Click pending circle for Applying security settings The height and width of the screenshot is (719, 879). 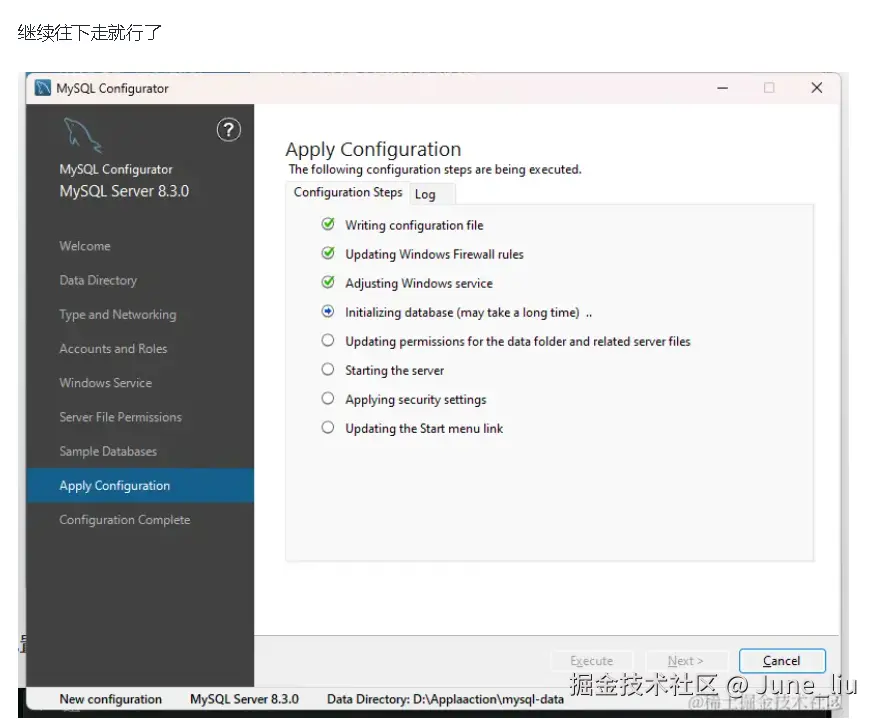coord(328,398)
